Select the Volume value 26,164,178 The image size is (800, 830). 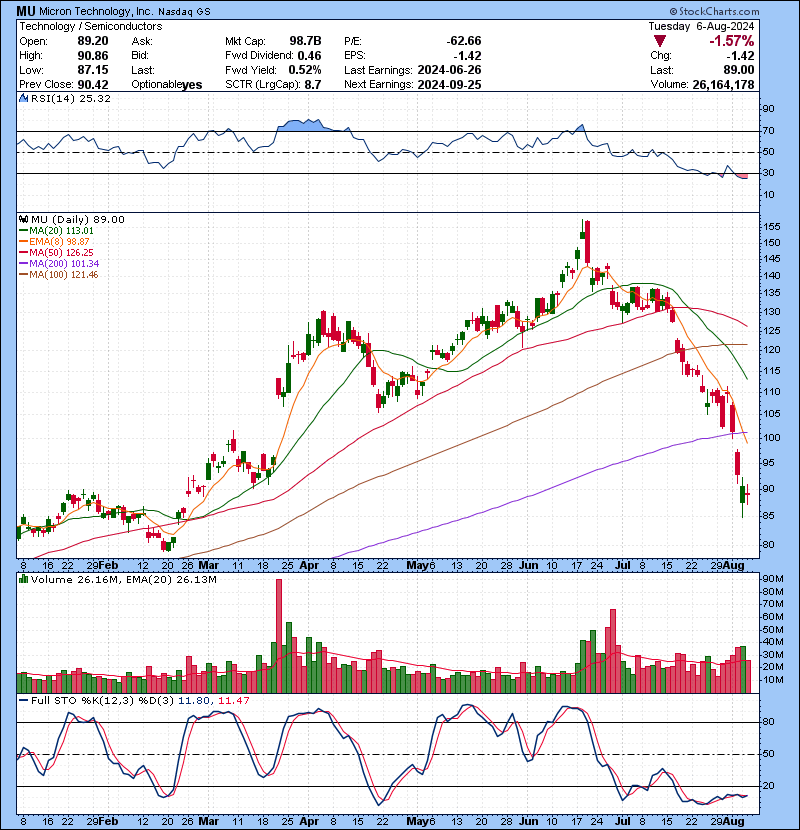click(723, 85)
